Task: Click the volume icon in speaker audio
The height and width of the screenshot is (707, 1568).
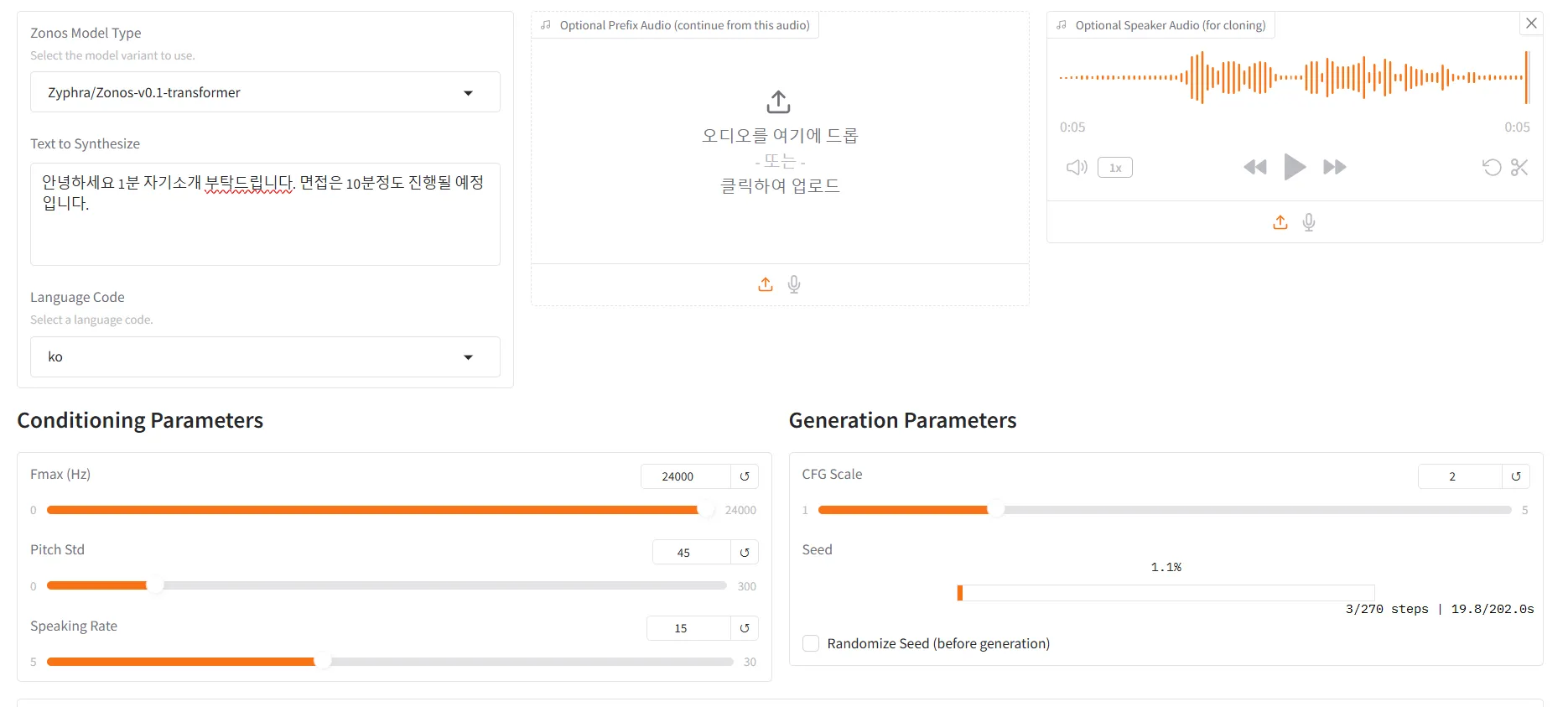Action: click(1077, 167)
